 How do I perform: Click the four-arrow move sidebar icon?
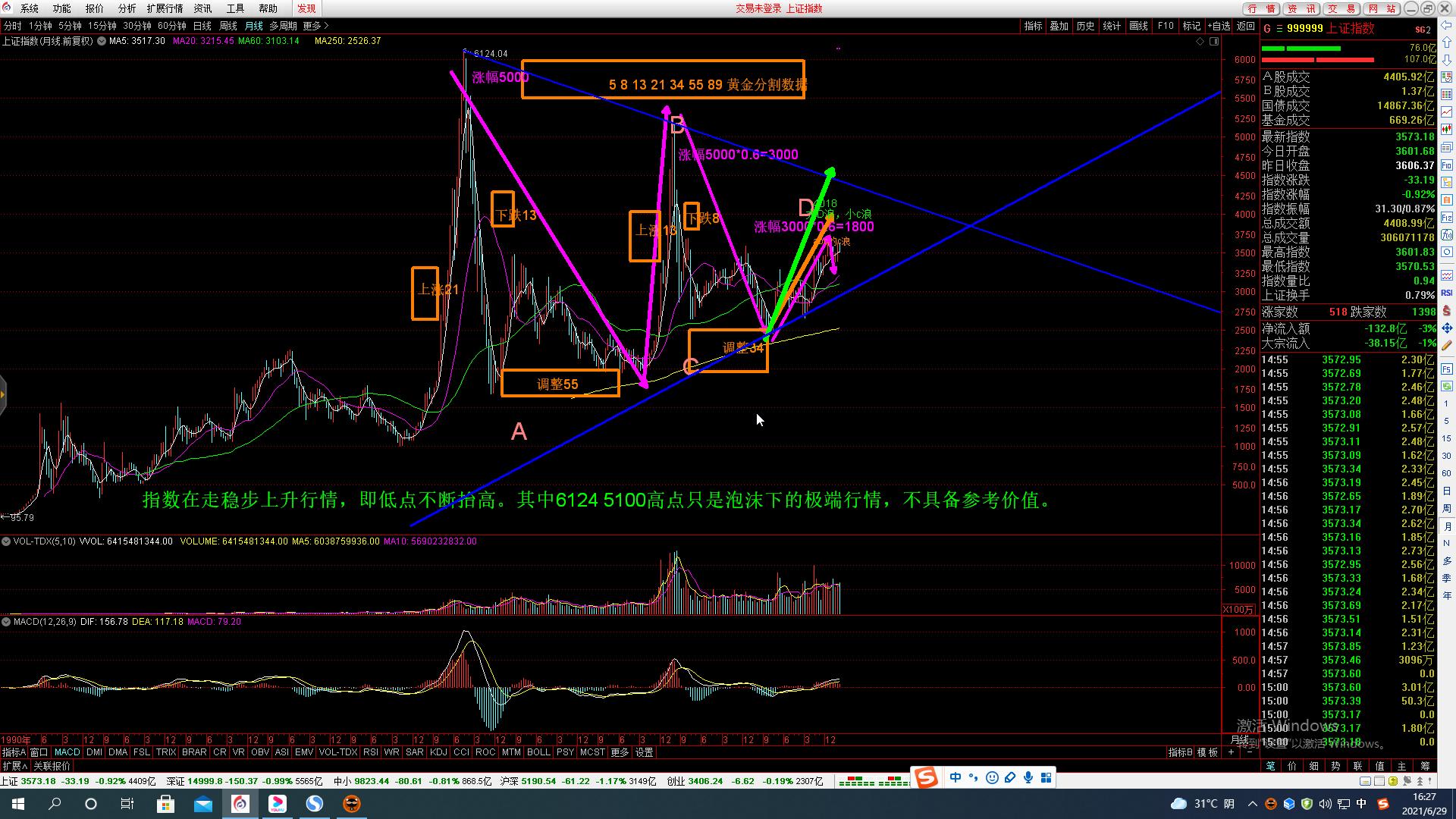point(1446,328)
